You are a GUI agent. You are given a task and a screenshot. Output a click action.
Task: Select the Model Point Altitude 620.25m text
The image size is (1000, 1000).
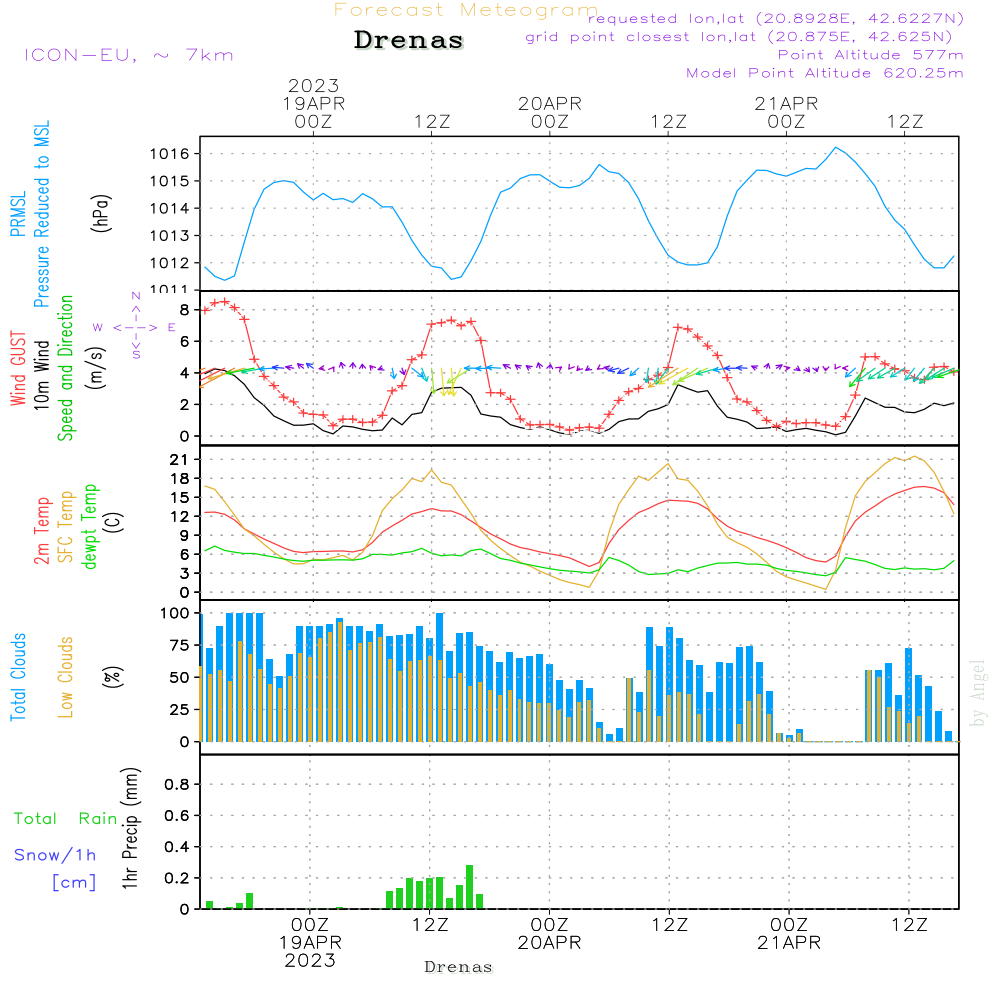click(x=825, y=73)
